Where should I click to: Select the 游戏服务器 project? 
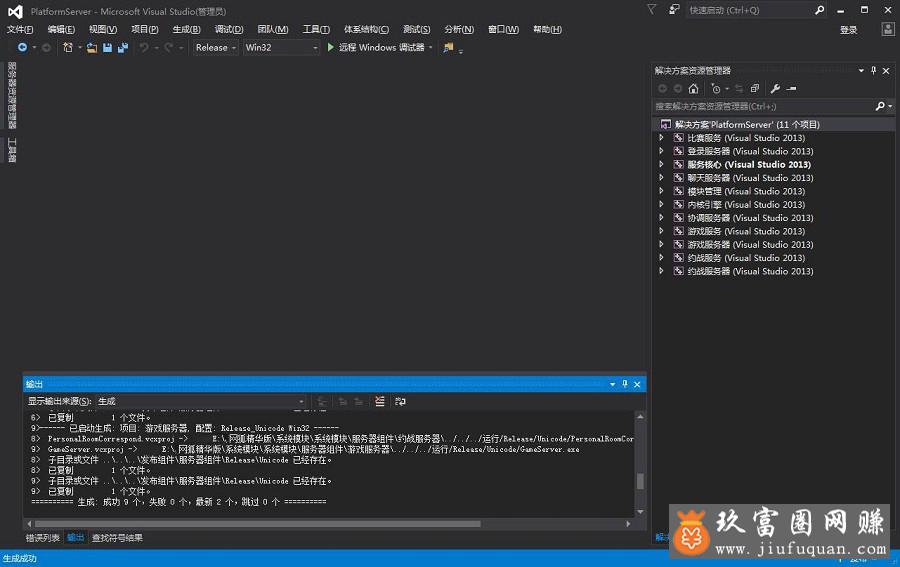pyautogui.click(x=750, y=244)
